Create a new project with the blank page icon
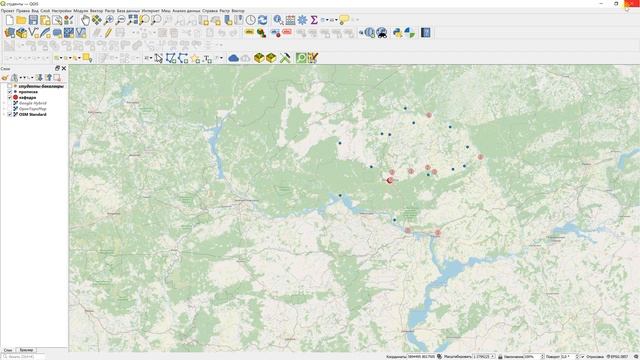Image resolution: width=640 pixels, height=360 pixels. (9, 20)
